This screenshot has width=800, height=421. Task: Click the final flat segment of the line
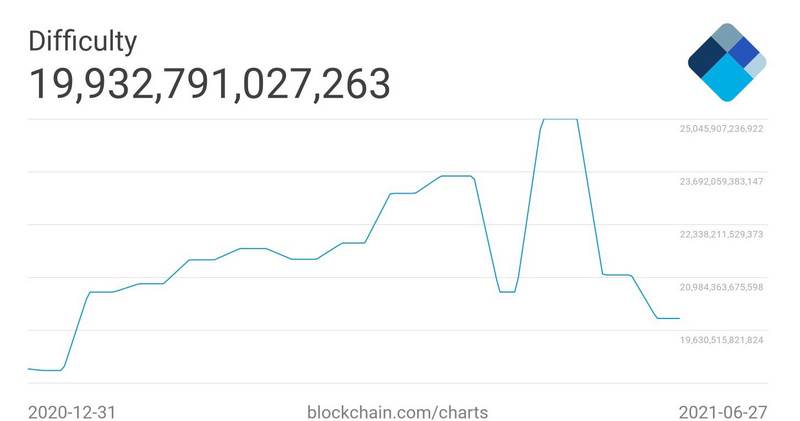pos(668,318)
